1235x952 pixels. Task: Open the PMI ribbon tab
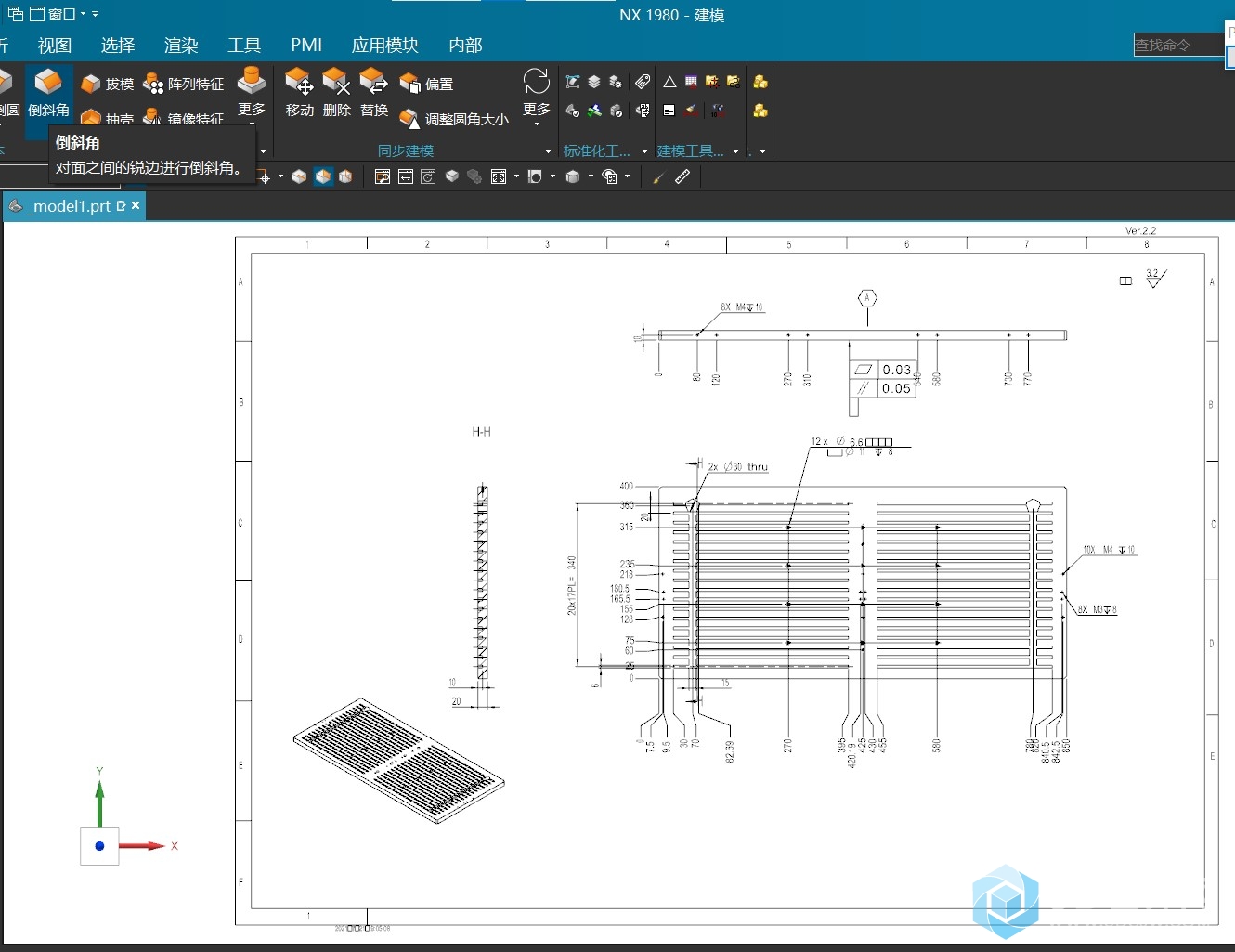tap(306, 45)
